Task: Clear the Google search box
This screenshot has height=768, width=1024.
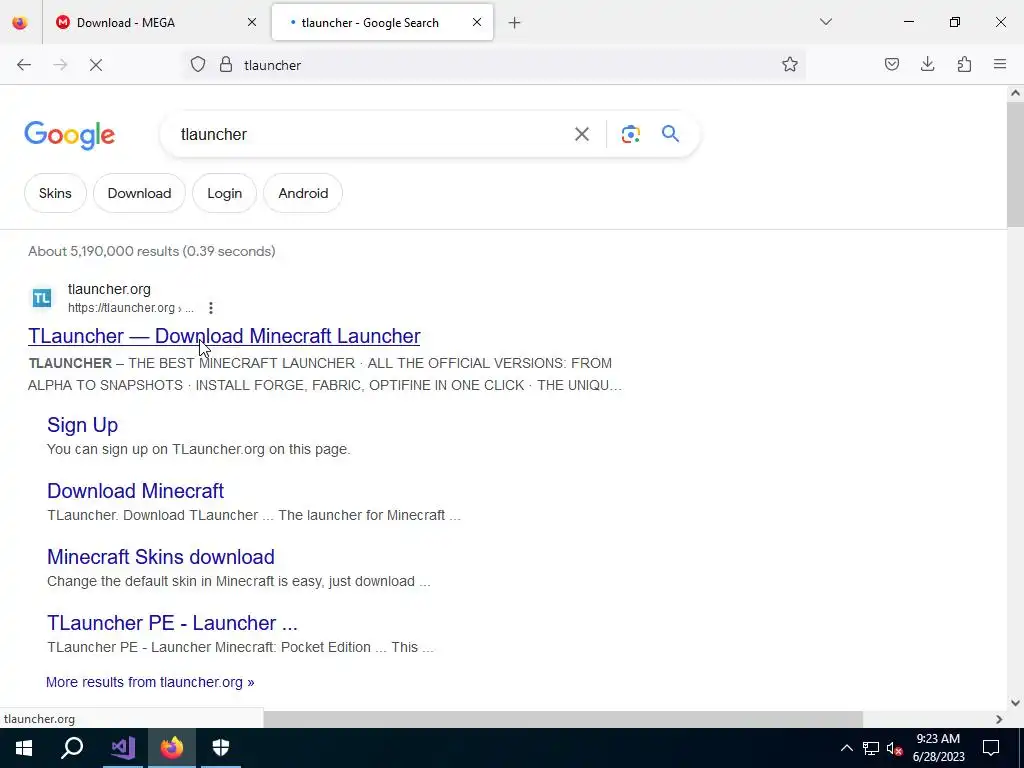Action: 581,134
